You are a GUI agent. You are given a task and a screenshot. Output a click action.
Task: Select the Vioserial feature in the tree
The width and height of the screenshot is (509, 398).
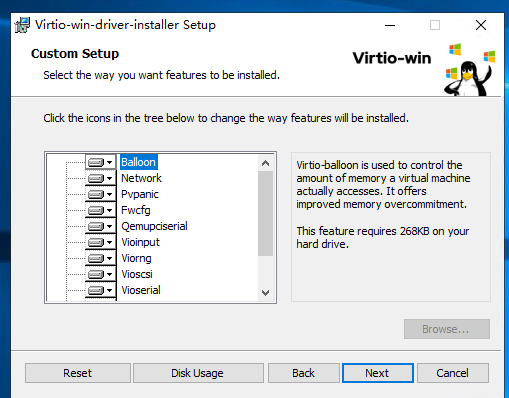[141, 290]
